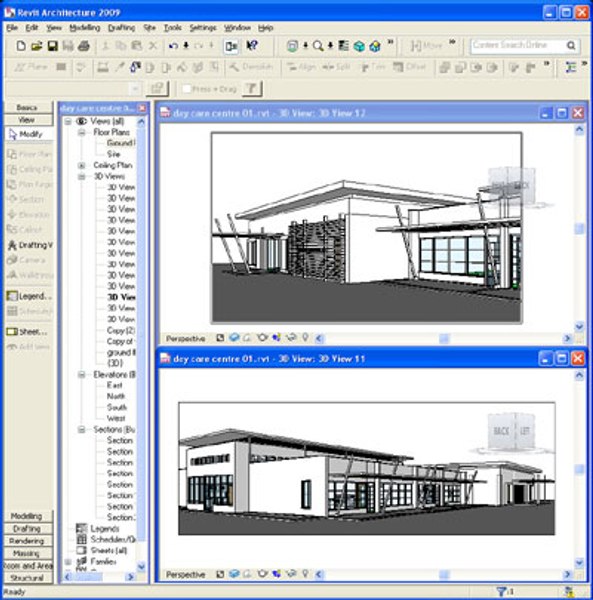593x600 pixels.
Task: Click the Demolish hammer tool
Action: point(251,67)
